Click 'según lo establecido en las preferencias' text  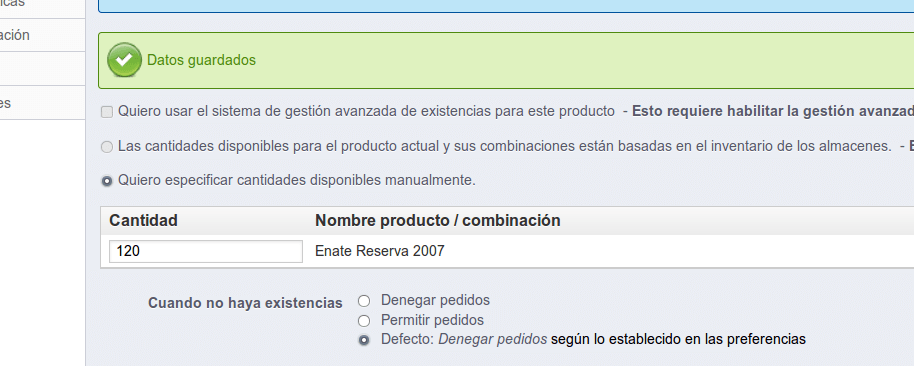point(679,339)
